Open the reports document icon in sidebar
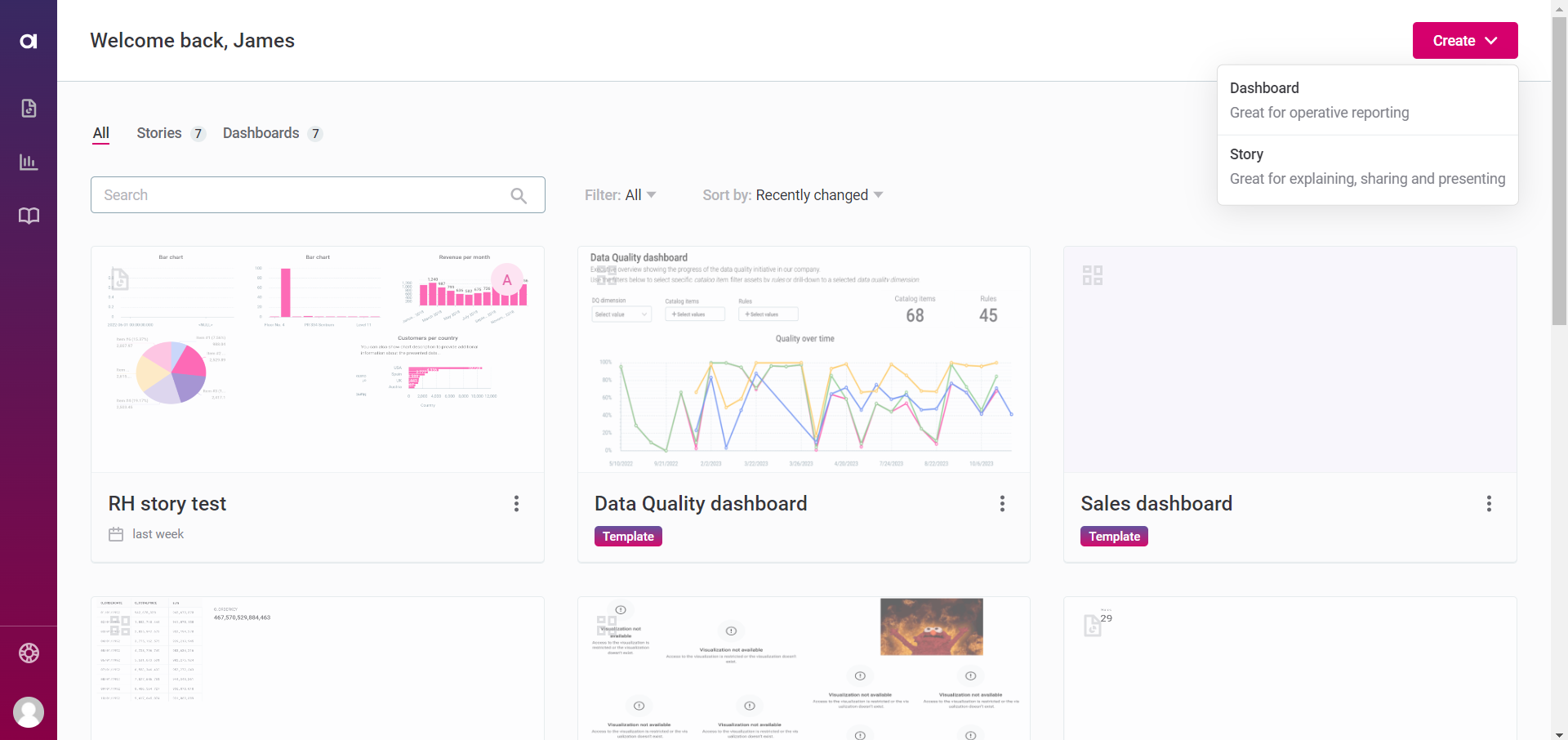1568x740 pixels. pyautogui.click(x=29, y=108)
